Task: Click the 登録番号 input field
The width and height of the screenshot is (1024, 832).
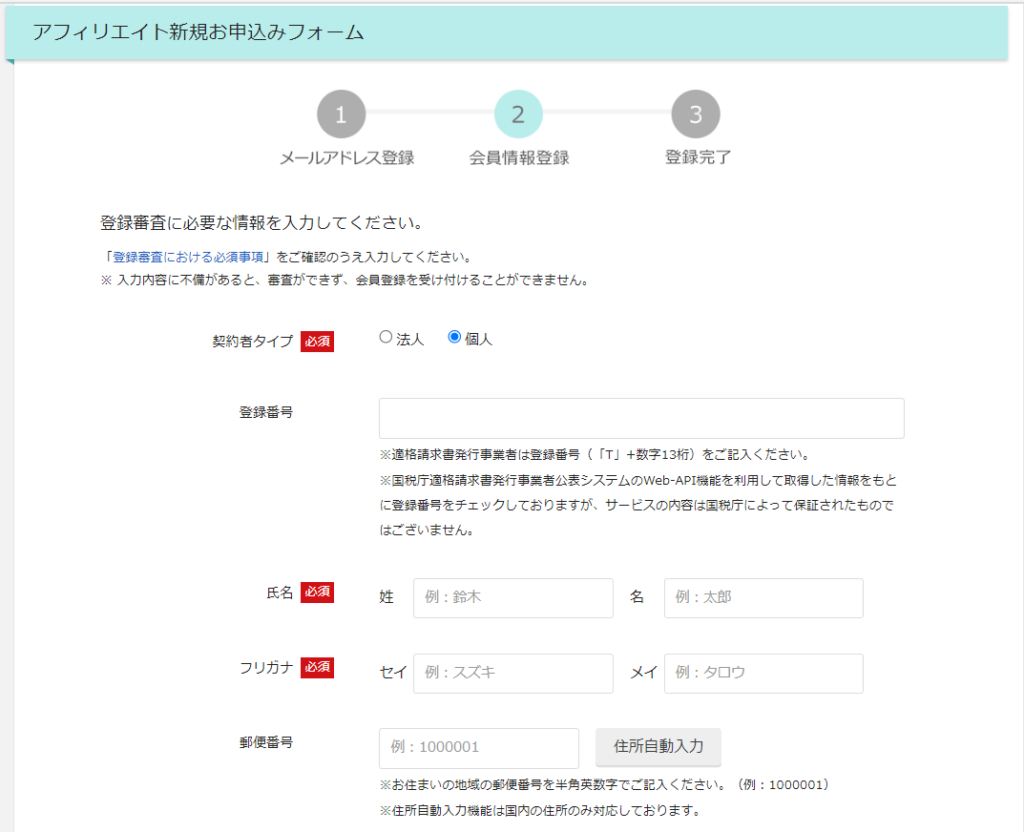Action: click(x=642, y=418)
